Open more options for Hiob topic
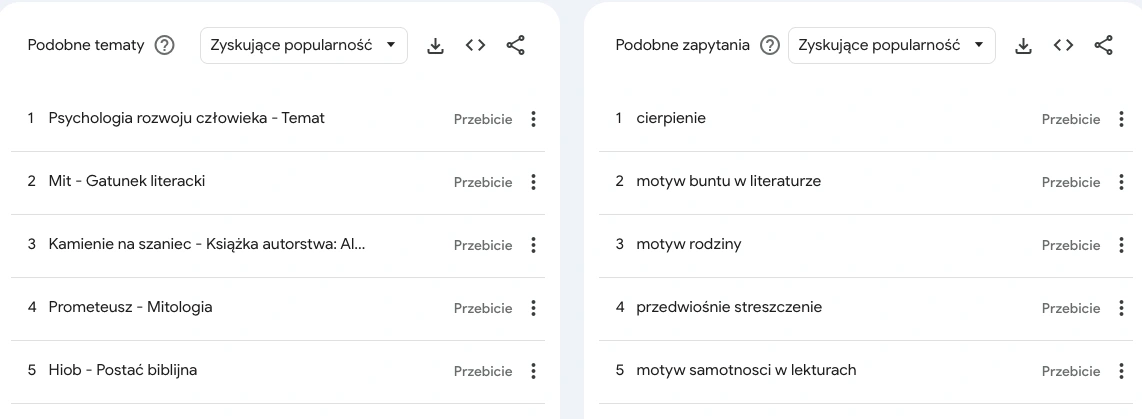 click(x=534, y=372)
